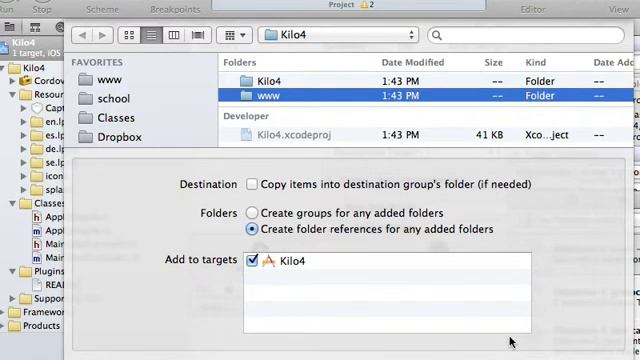This screenshot has width=640, height=360.
Task: Select the icons folder in Resources
Action: tap(47, 176)
